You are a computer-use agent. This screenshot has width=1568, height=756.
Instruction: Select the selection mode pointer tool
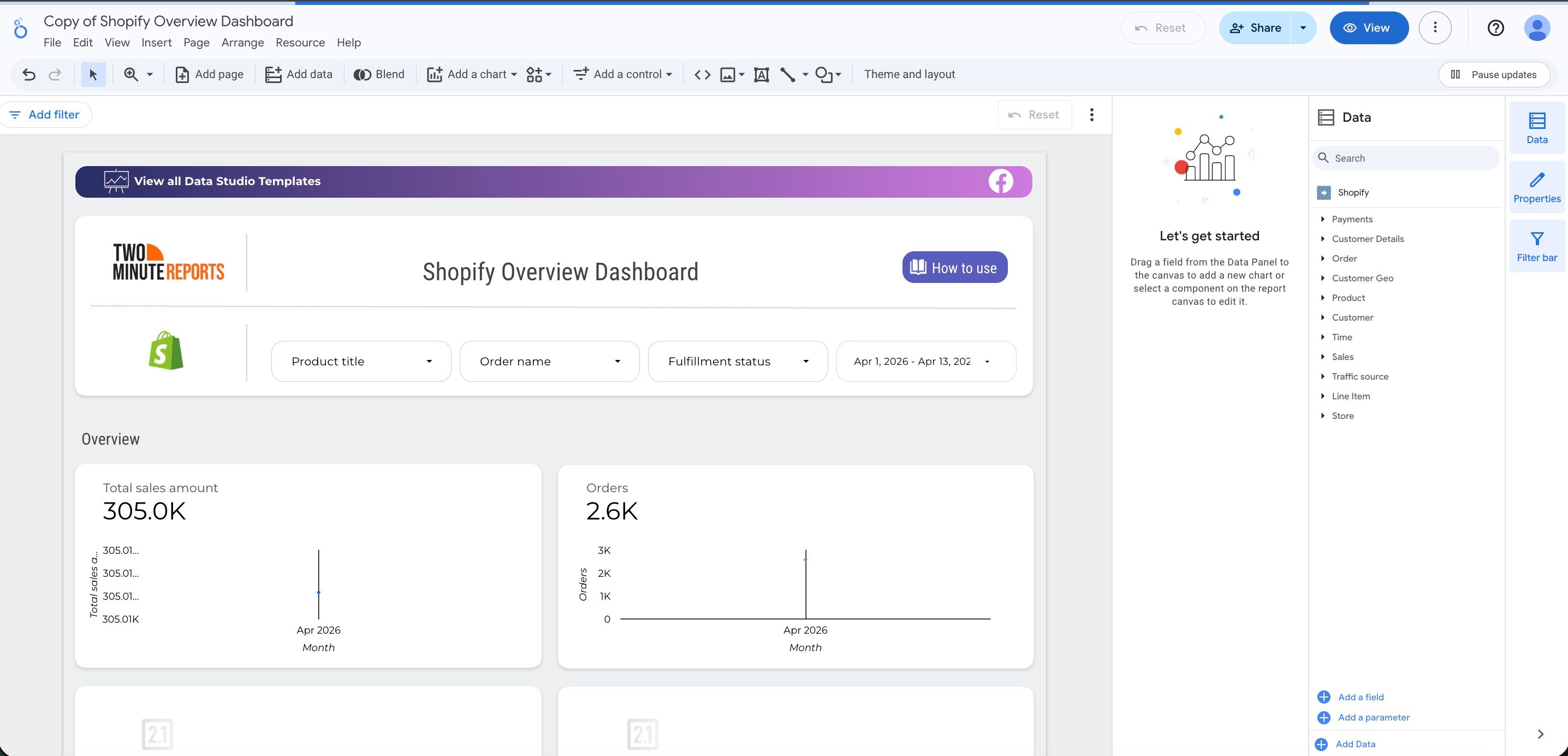point(93,74)
